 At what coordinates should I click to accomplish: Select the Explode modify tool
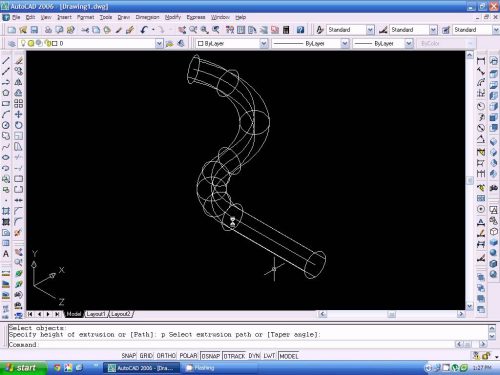18,232
